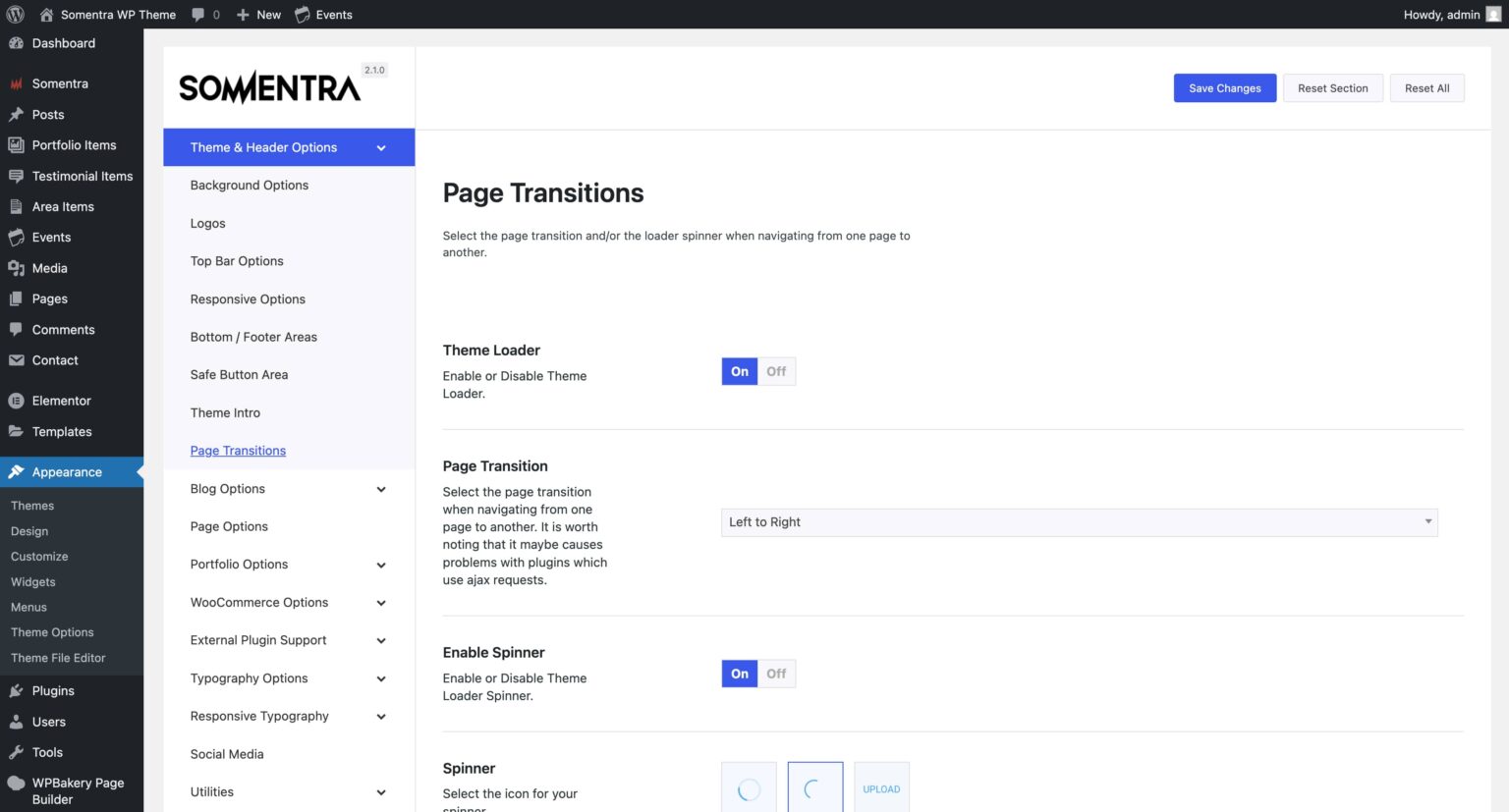This screenshot has width=1509, height=812.
Task: Disable the Theme Loader
Action: point(775,371)
